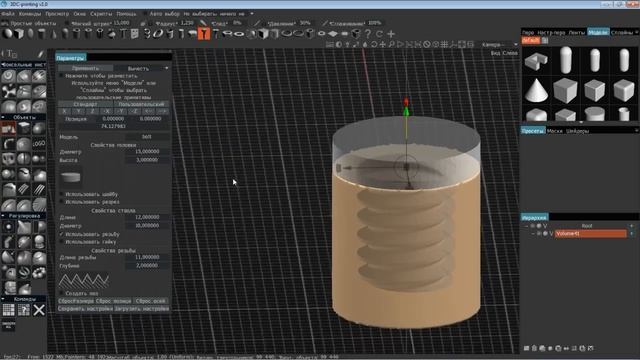
Task: Click the first icon in bottom-right hierarchy toolbar
Action: (x=527, y=348)
